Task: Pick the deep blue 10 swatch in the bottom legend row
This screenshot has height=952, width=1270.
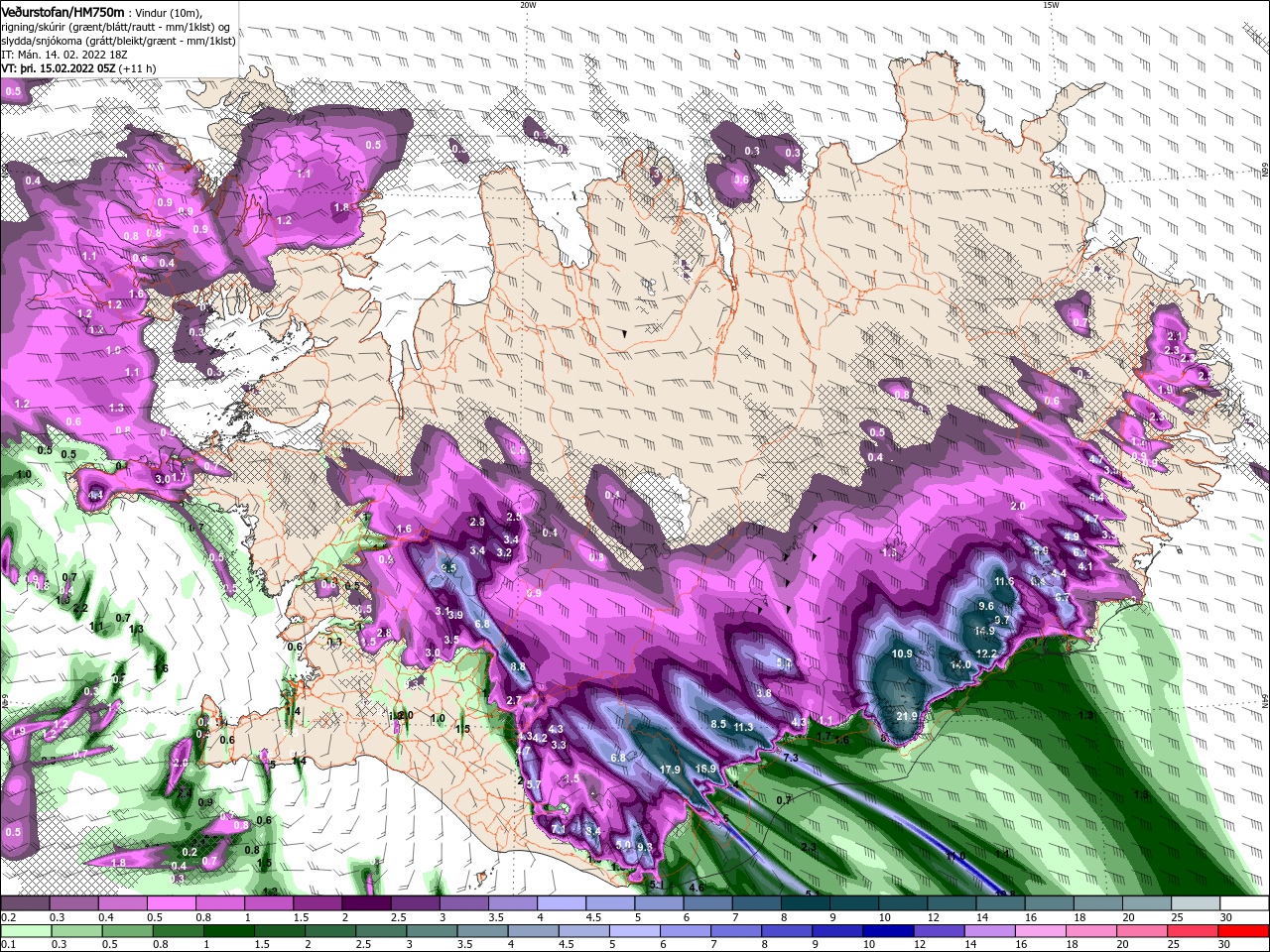Action: tap(889, 931)
